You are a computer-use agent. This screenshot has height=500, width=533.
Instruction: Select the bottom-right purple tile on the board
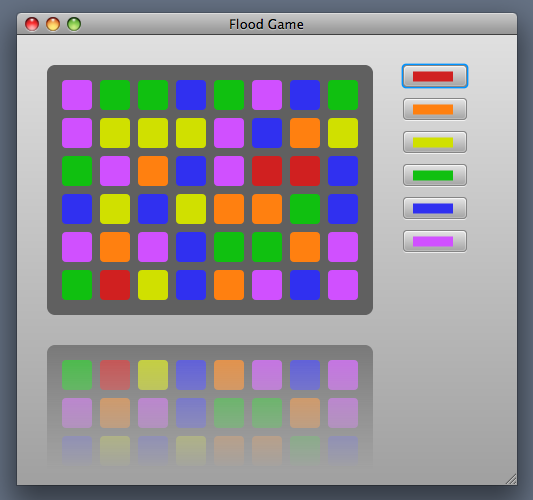(343, 285)
